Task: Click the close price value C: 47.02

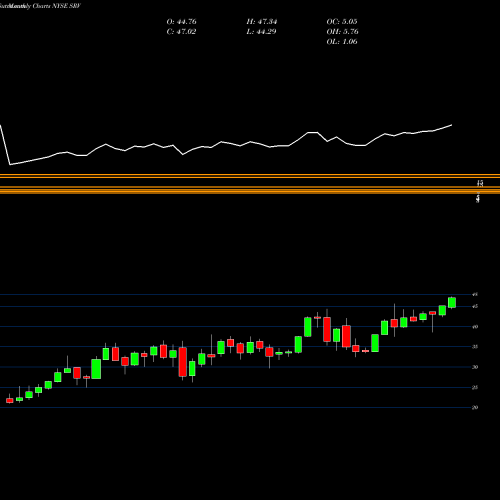Action: (181, 32)
